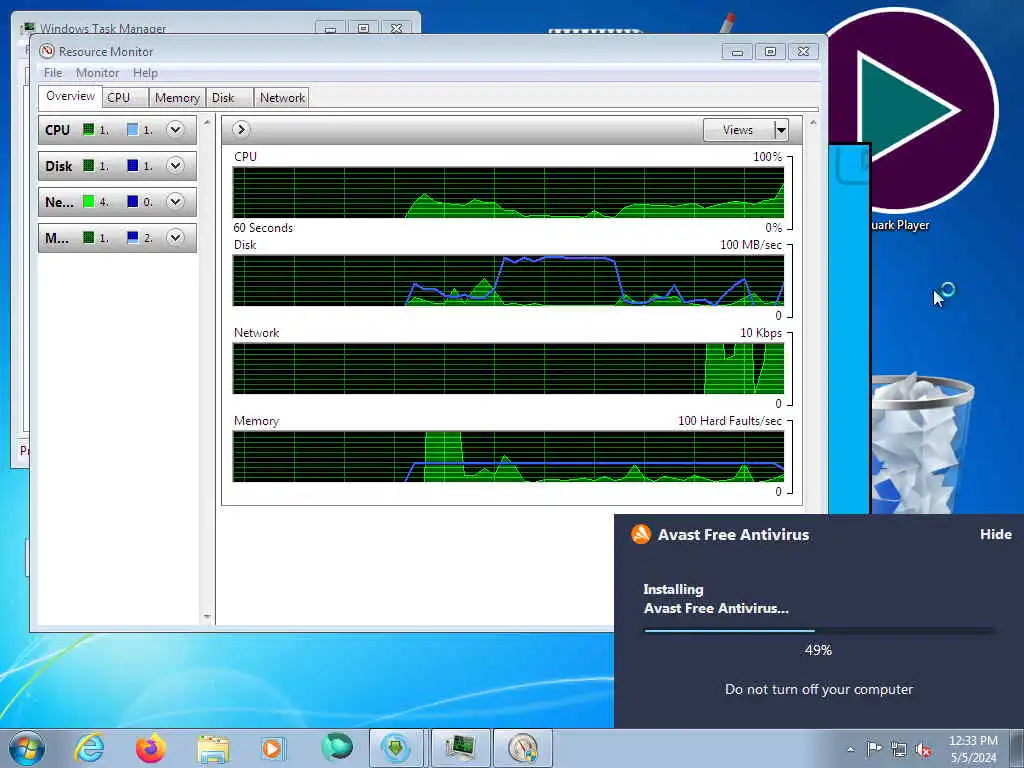Switch to the Overview tab
The image size is (1024, 768).
(70, 96)
